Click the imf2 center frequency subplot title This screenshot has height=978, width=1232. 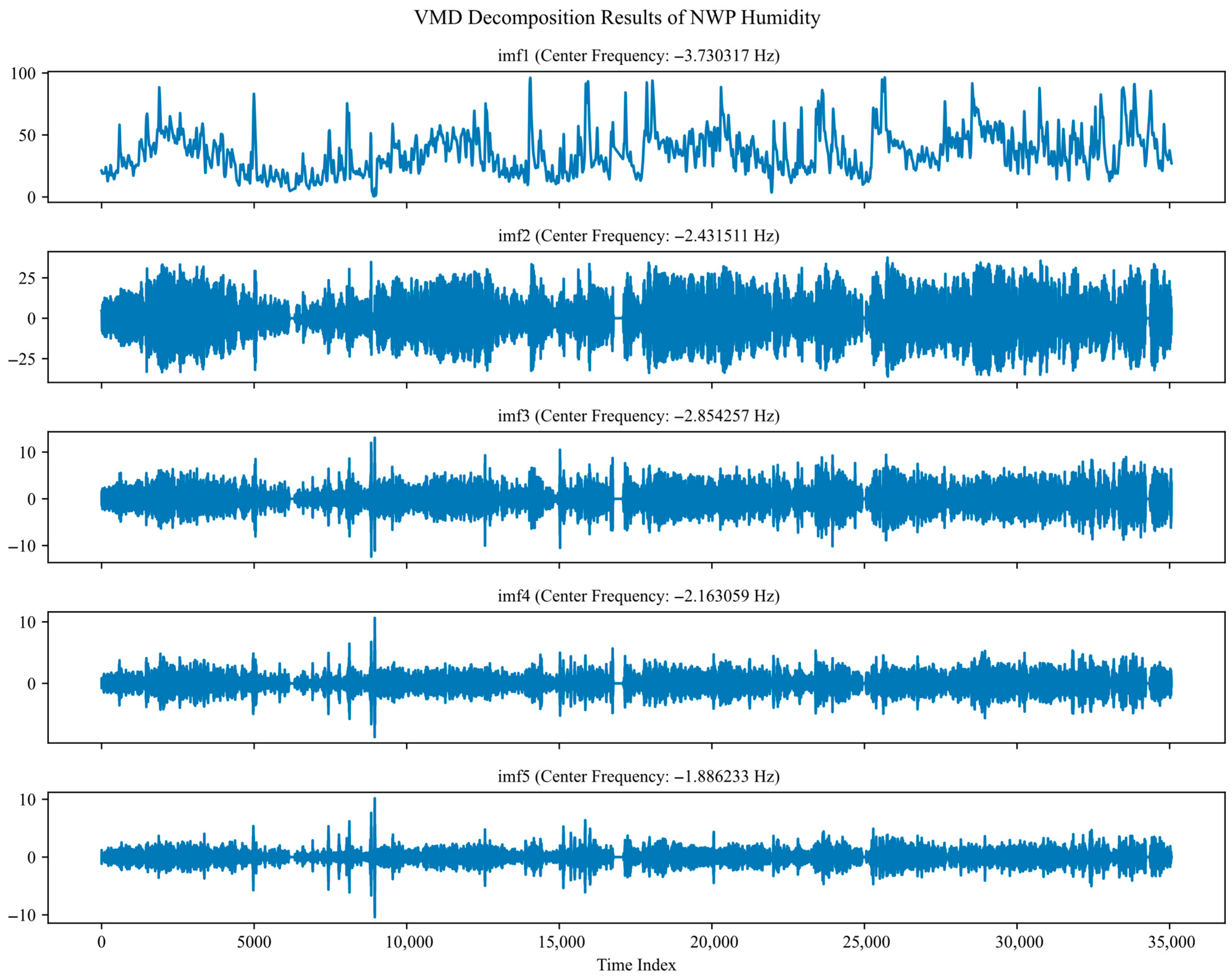pyautogui.click(x=638, y=235)
